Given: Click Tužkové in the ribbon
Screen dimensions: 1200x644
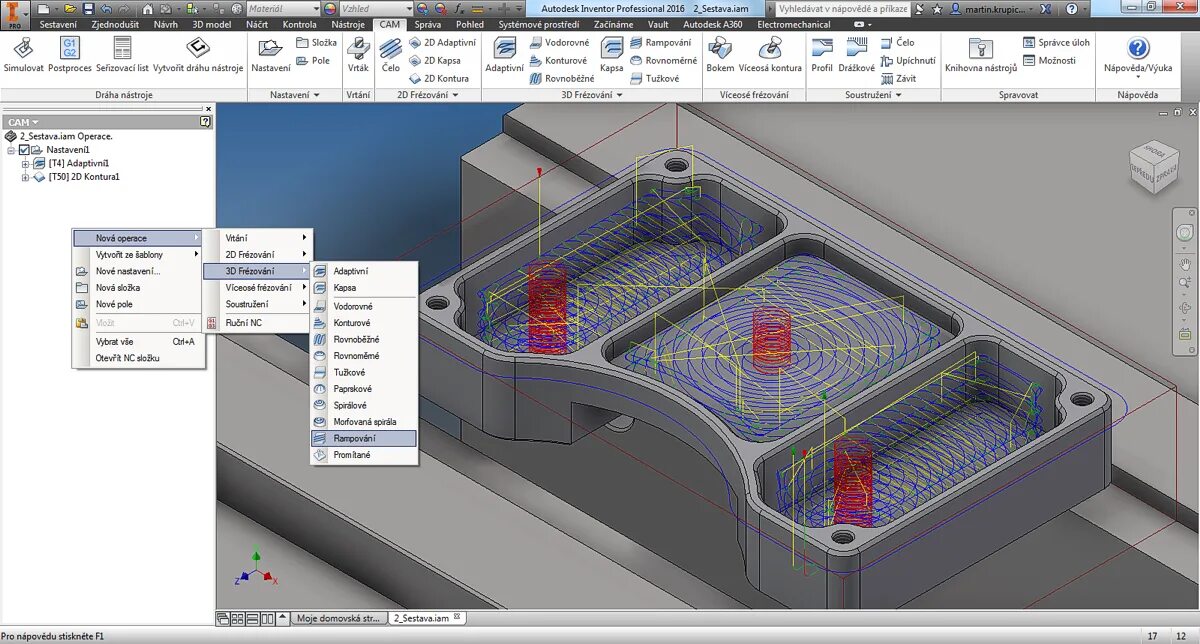Looking at the screenshot, I should tap(654, 78).
